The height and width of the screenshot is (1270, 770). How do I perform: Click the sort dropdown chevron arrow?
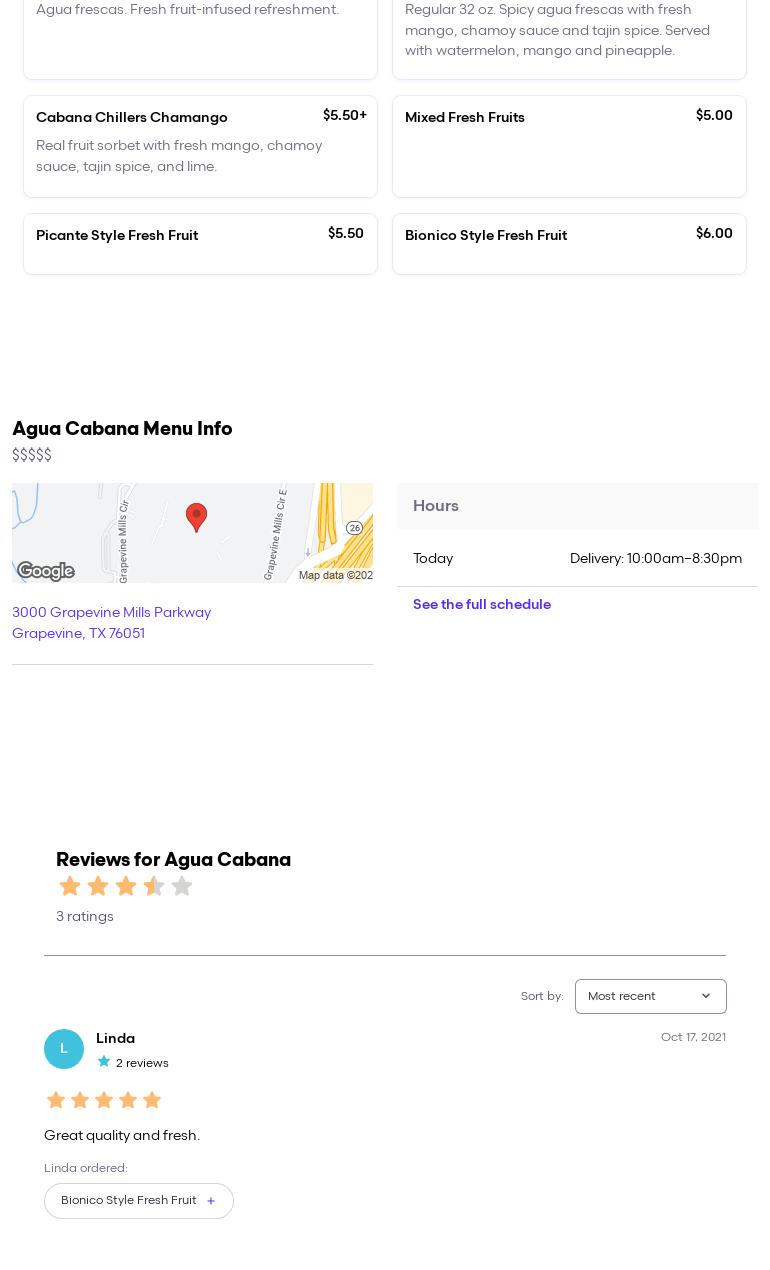[x=706, y=996]
